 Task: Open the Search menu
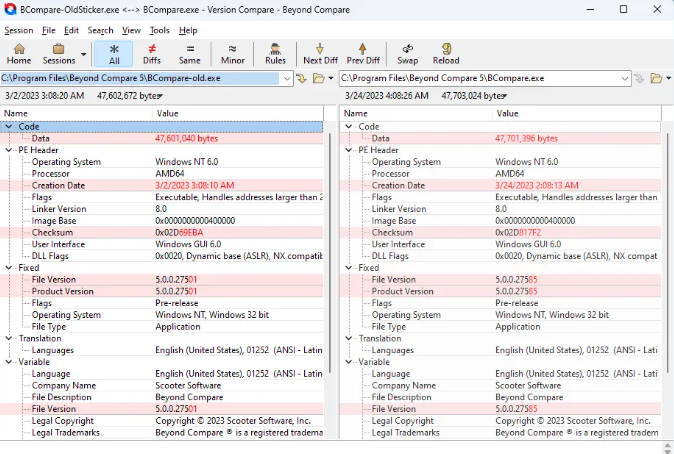[x=100, y=31]
